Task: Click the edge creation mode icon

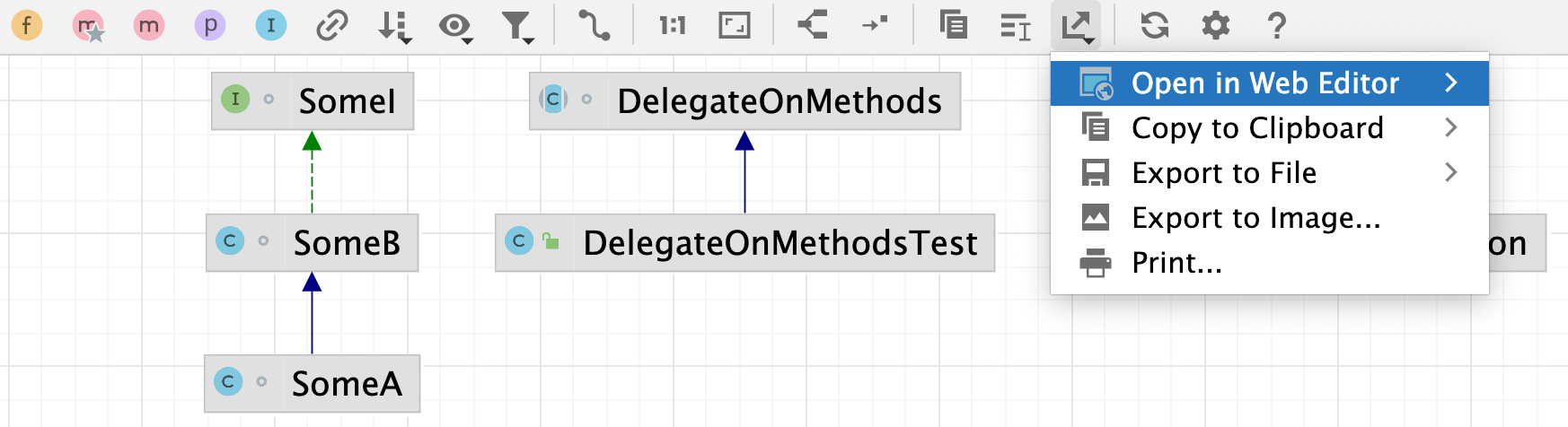Action: 594,25
